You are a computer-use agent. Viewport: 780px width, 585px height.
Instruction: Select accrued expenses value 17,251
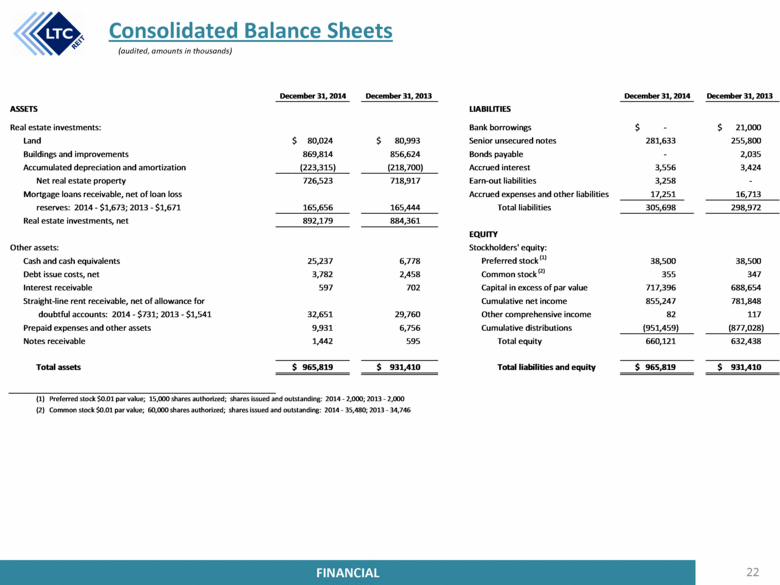point(663,194)
